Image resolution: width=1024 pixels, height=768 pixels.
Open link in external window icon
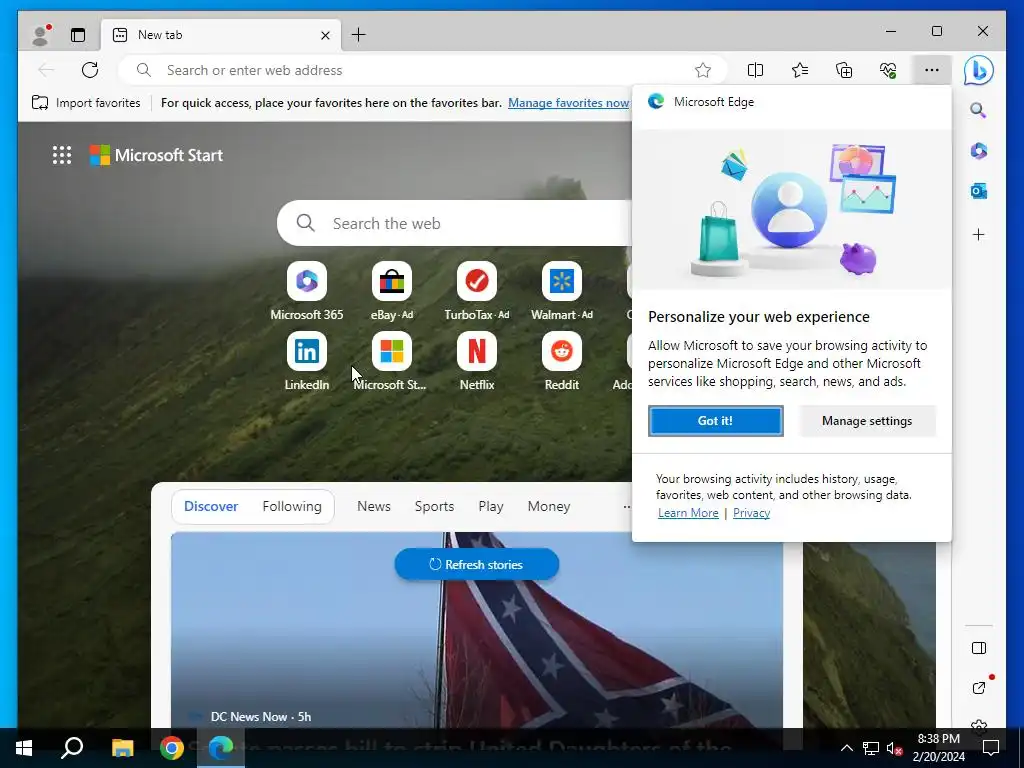tap(978, 688)
